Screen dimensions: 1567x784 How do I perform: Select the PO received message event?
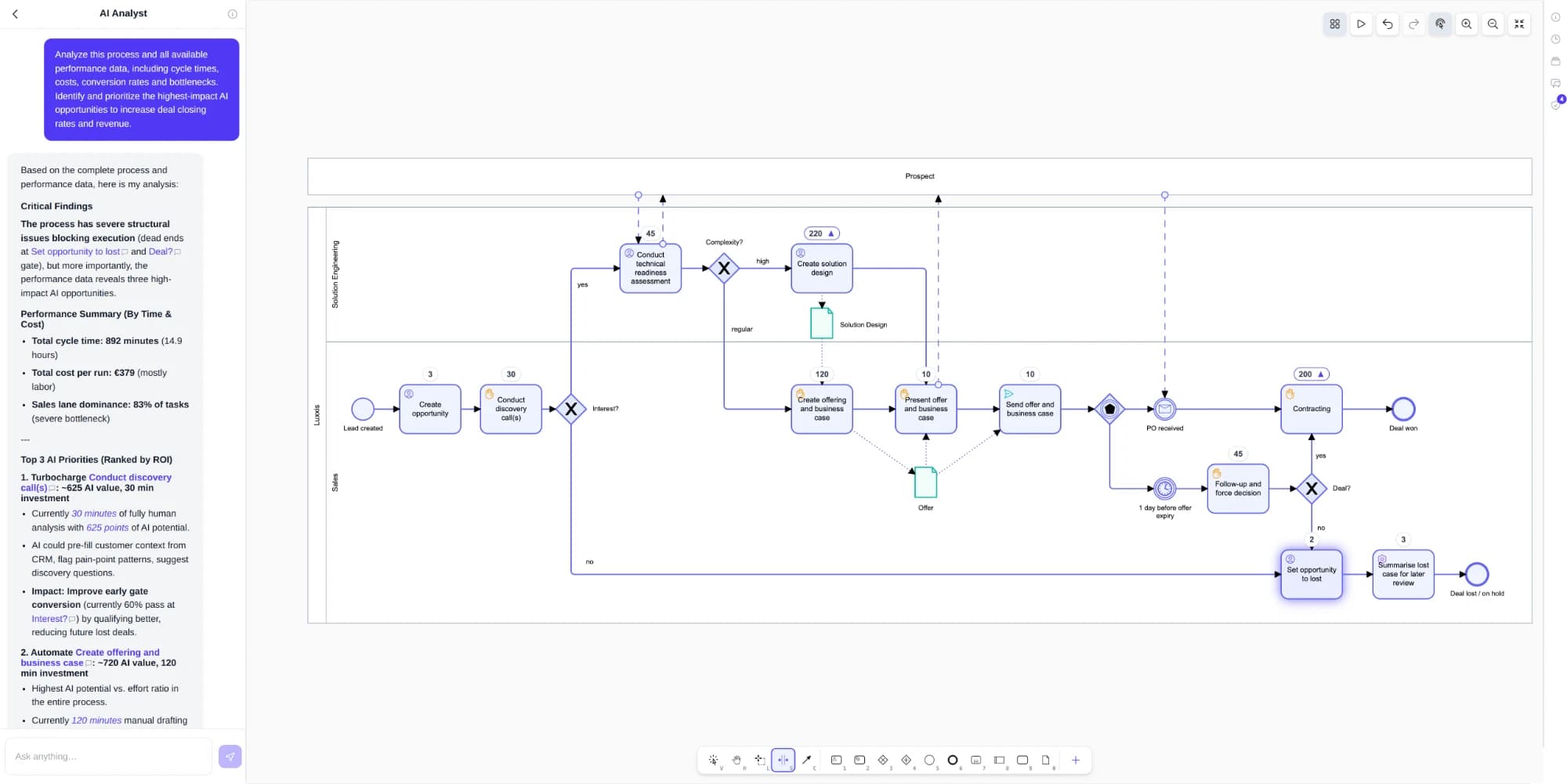point(1165,409)
